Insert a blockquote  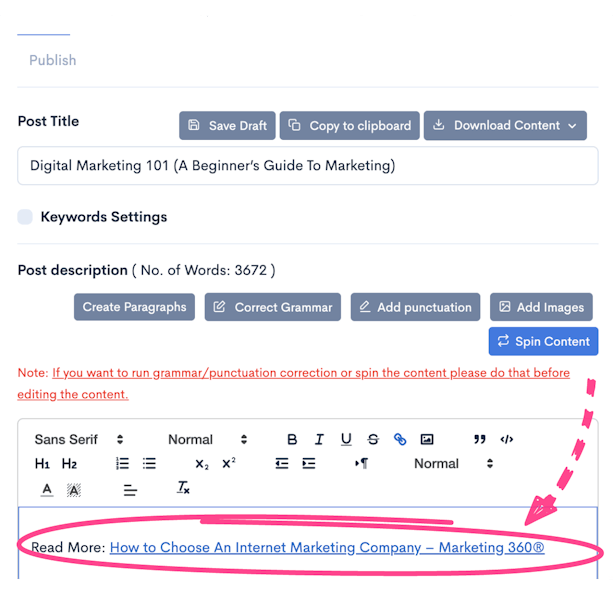click(x=480, y=439)
